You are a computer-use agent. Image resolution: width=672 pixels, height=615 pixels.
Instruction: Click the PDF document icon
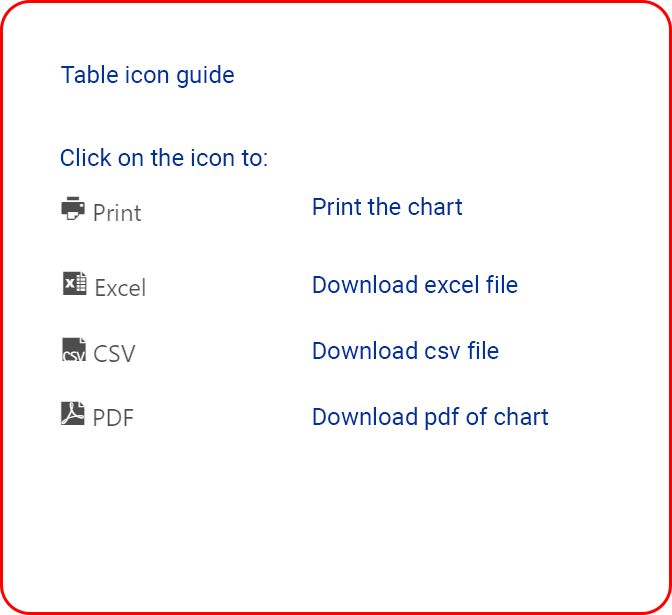click(x=73, y=413)
